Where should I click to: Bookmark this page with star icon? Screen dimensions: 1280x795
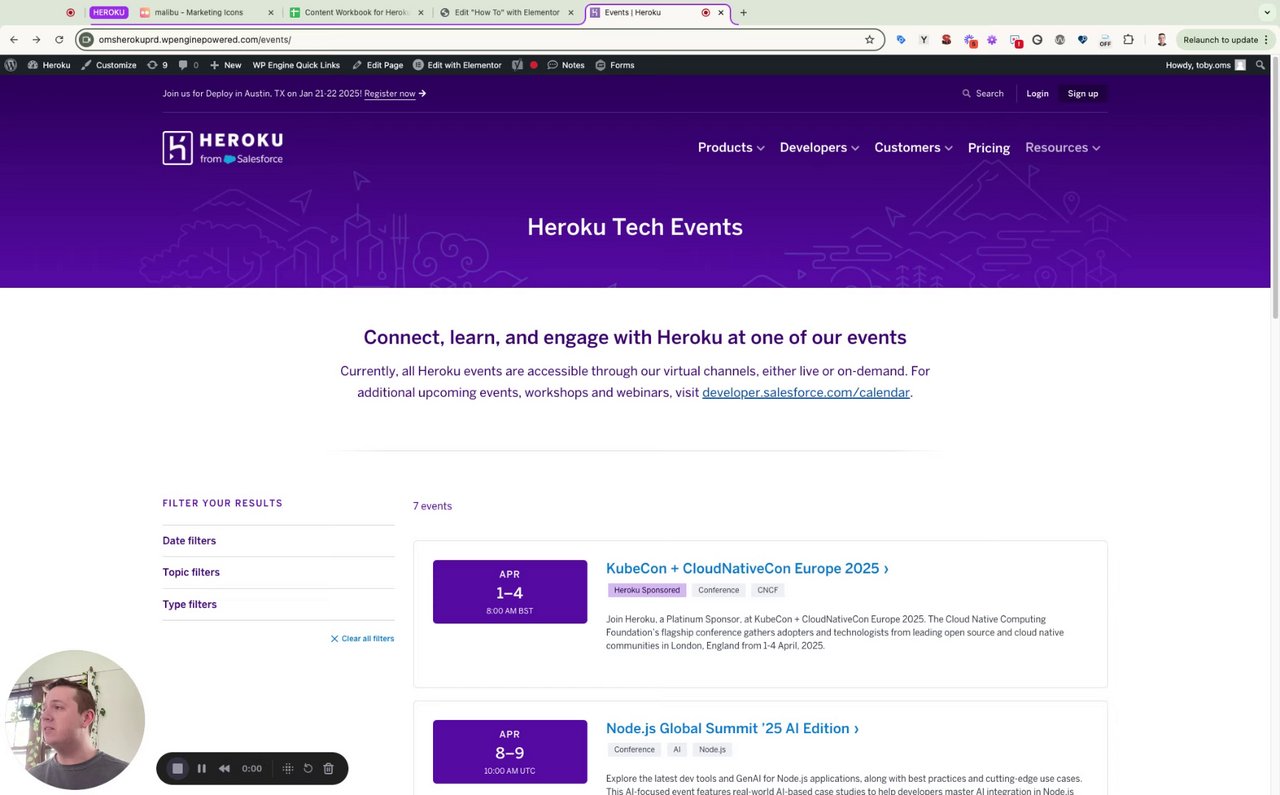[x=870, y=40]
